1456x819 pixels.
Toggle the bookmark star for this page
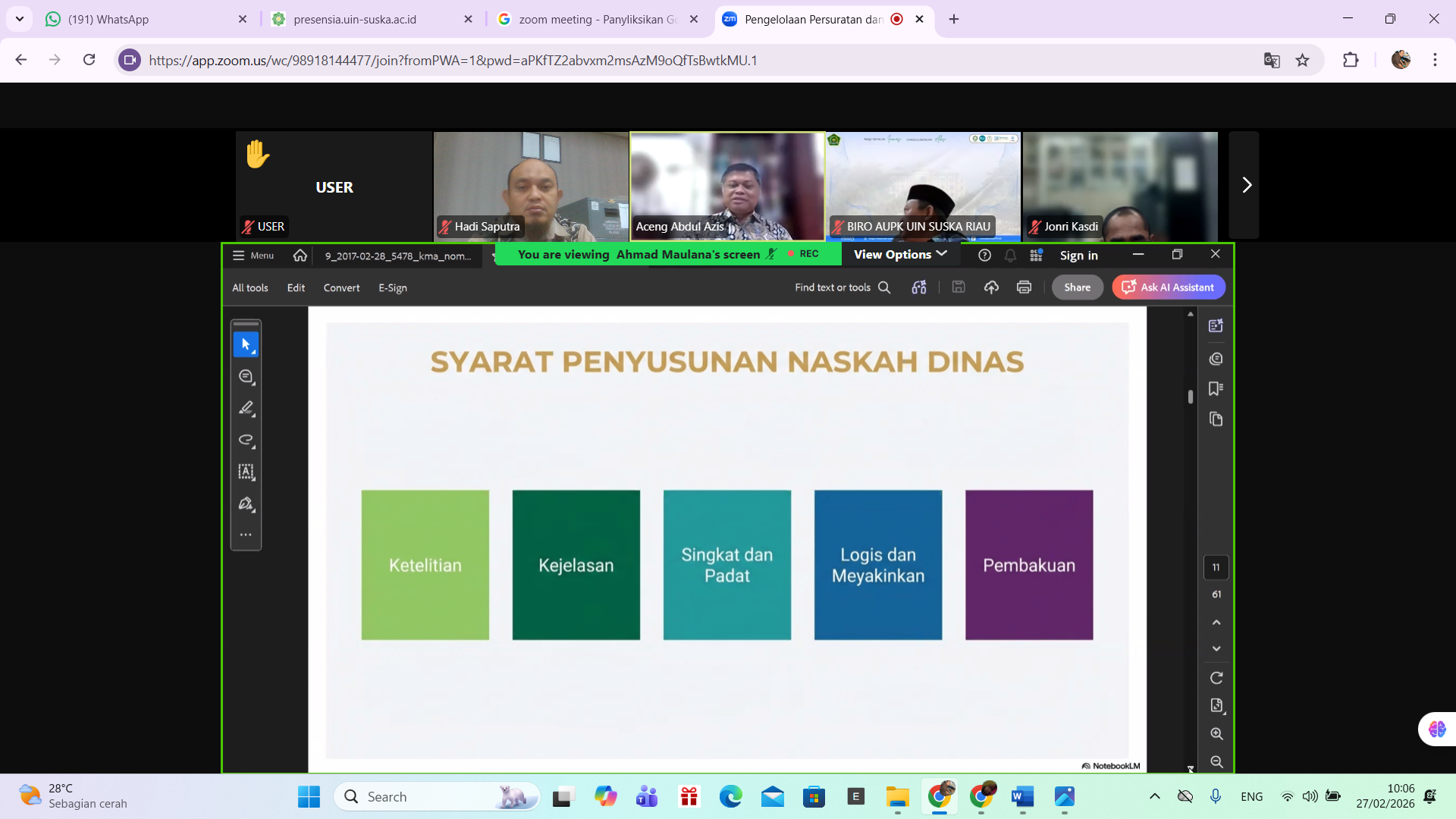1302,61
